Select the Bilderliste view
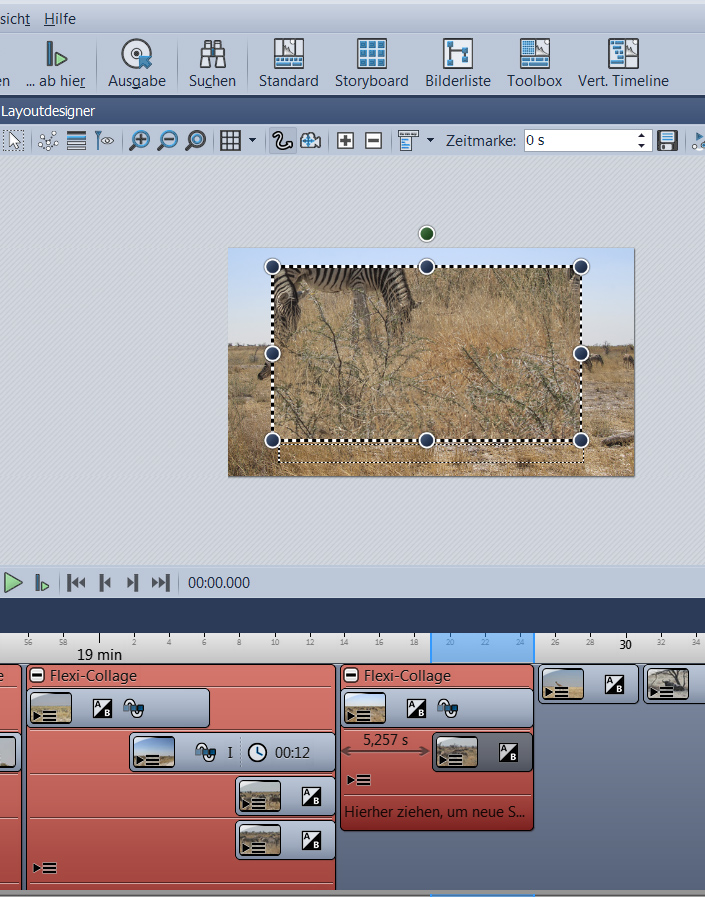Screen dimensions: 705x897 pyautogui.click(x=458, y=62)
